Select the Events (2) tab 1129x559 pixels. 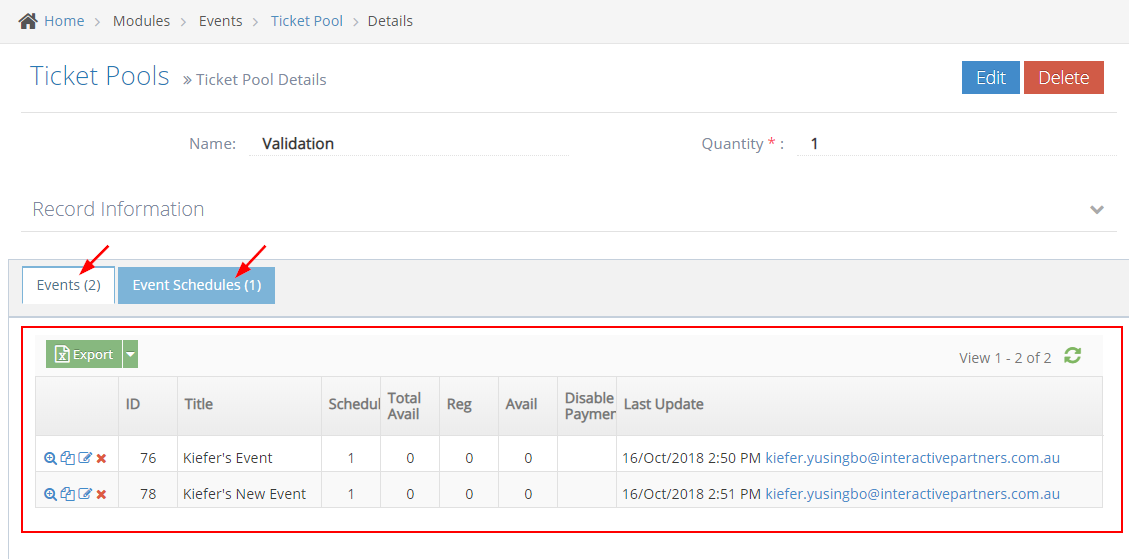click(68, 285)
